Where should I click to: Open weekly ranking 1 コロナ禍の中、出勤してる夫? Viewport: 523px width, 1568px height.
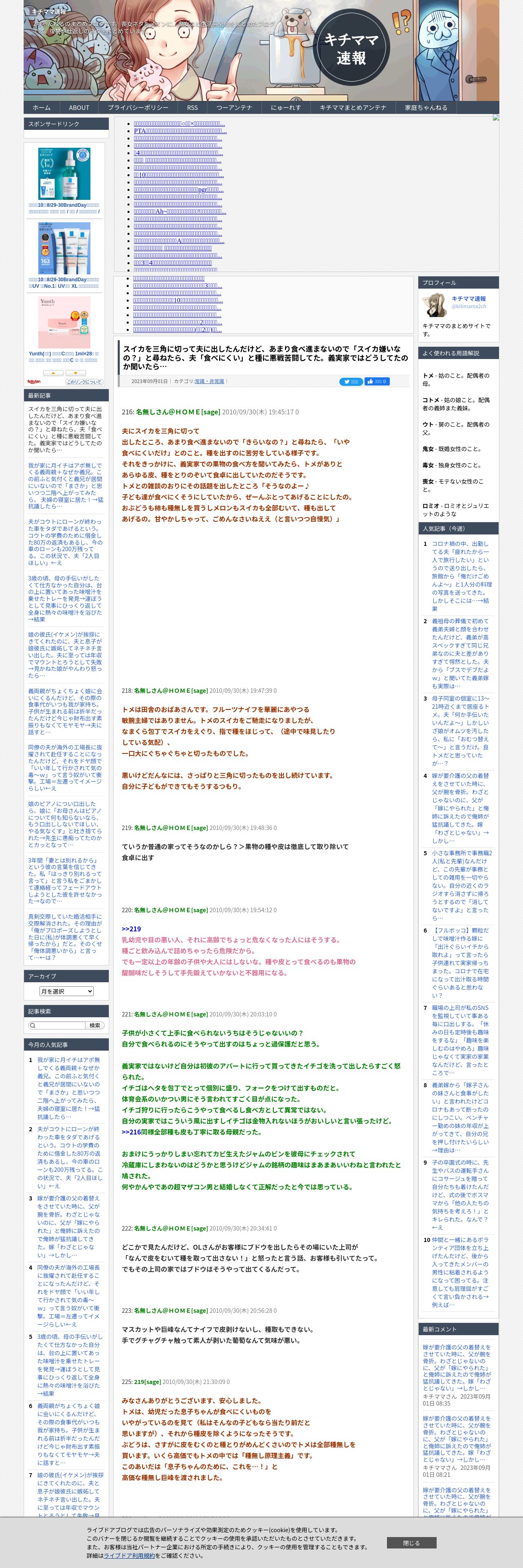coord(461,576)
